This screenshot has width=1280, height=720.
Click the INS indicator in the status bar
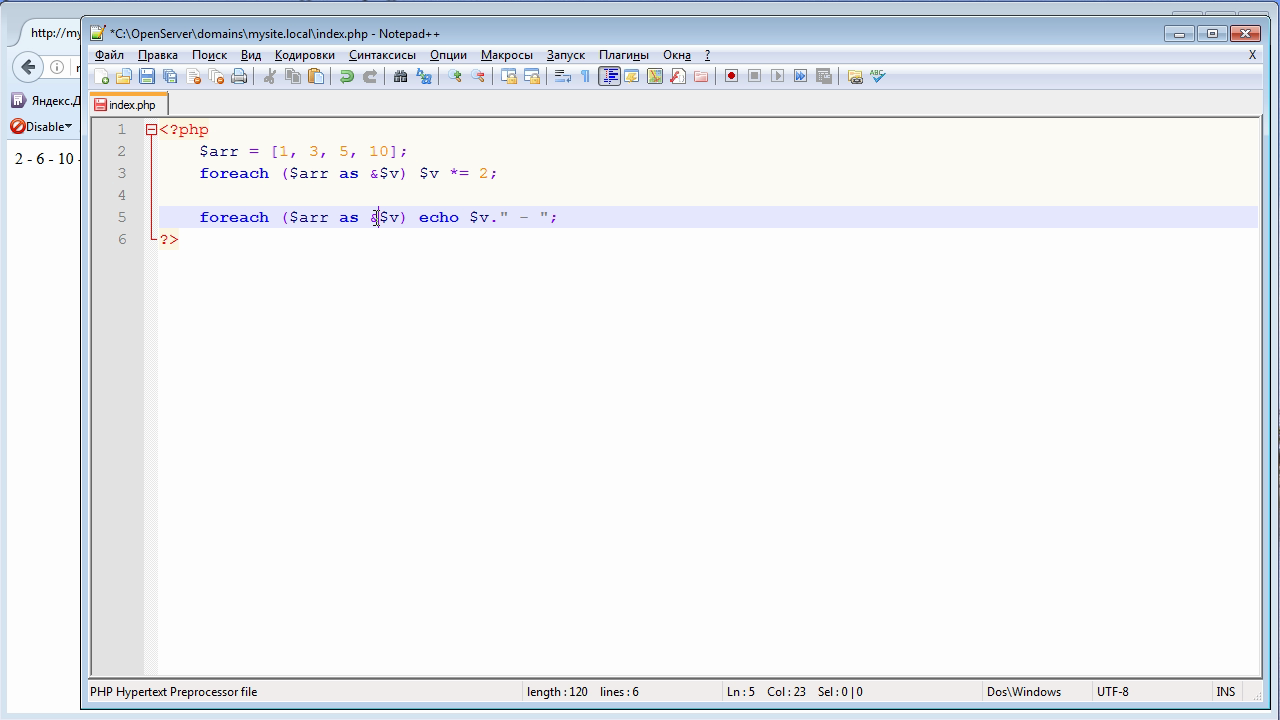[x=1225, y=691]
